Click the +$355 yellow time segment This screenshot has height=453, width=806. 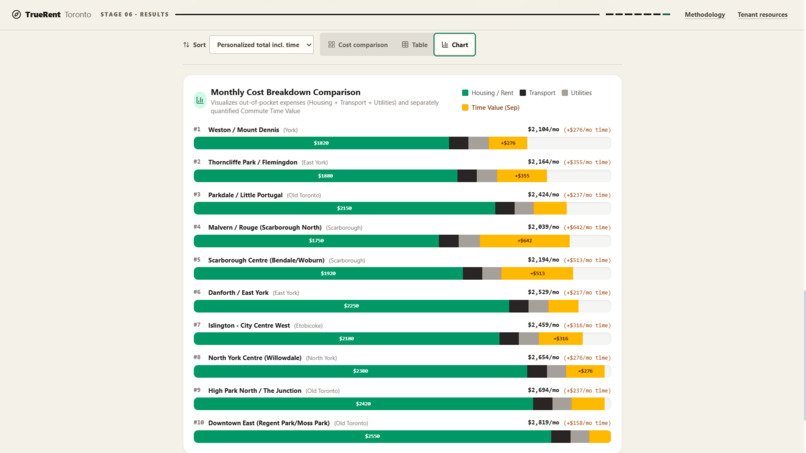tap(522, 176)
